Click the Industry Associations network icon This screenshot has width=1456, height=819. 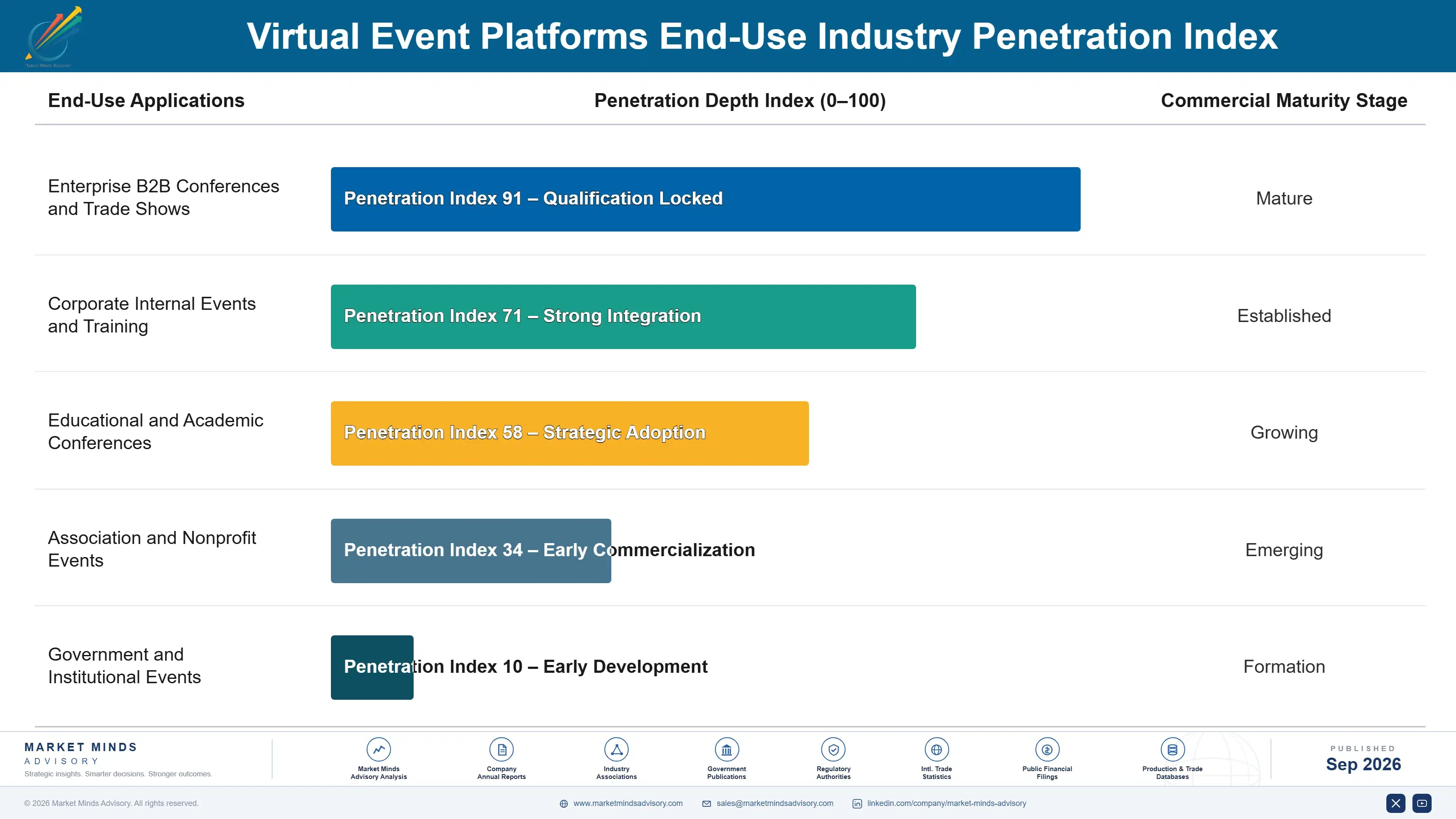616,749
